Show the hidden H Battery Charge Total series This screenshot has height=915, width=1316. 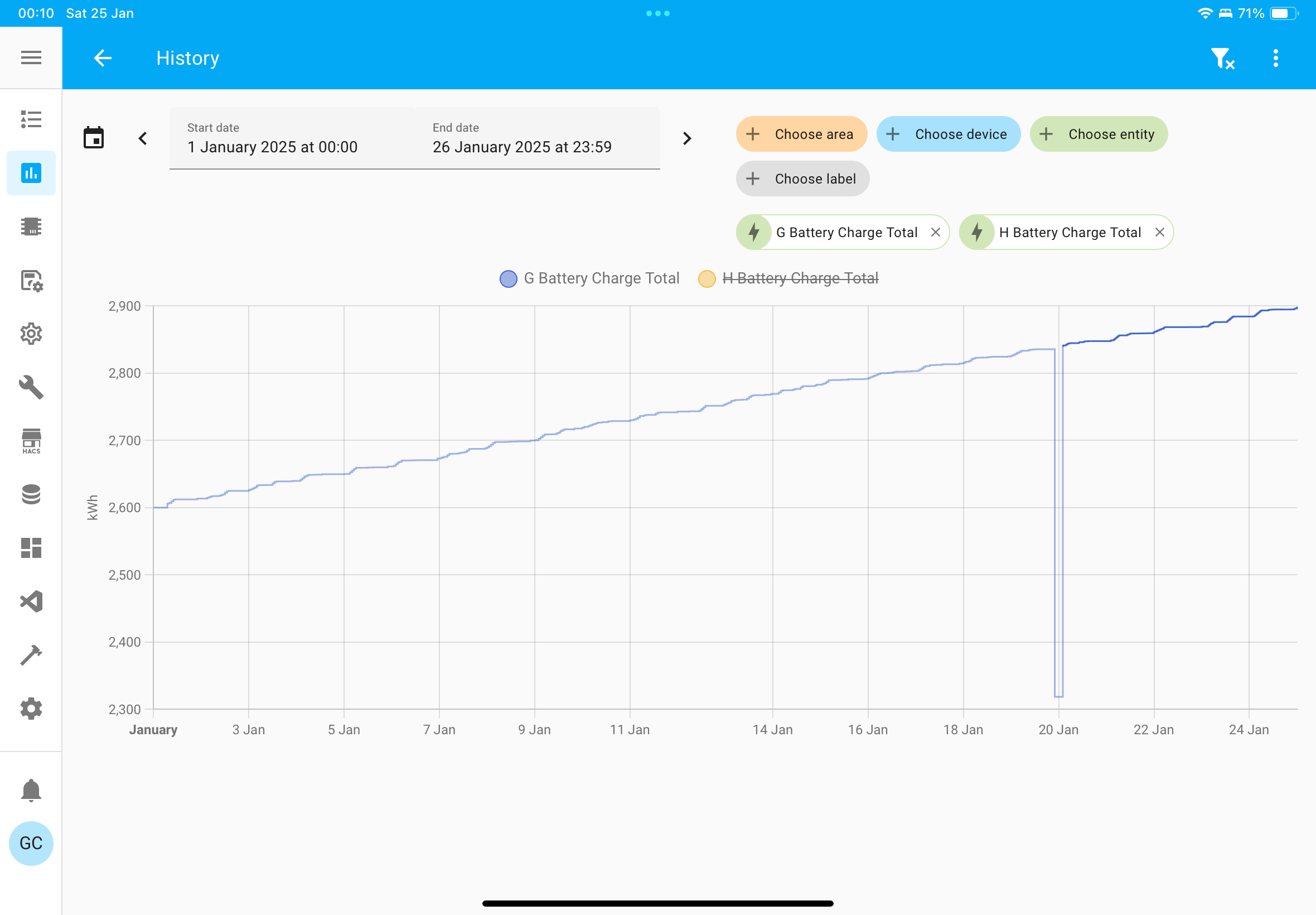tap(788, 278)
